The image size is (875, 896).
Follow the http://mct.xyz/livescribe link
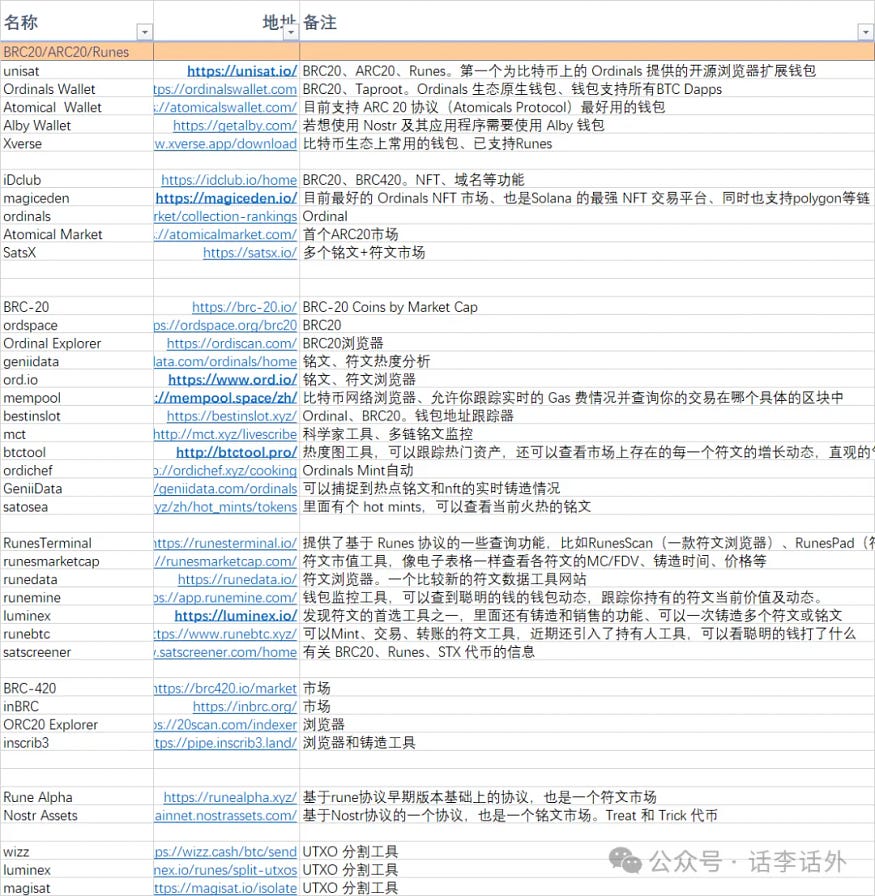coord(225,434)
